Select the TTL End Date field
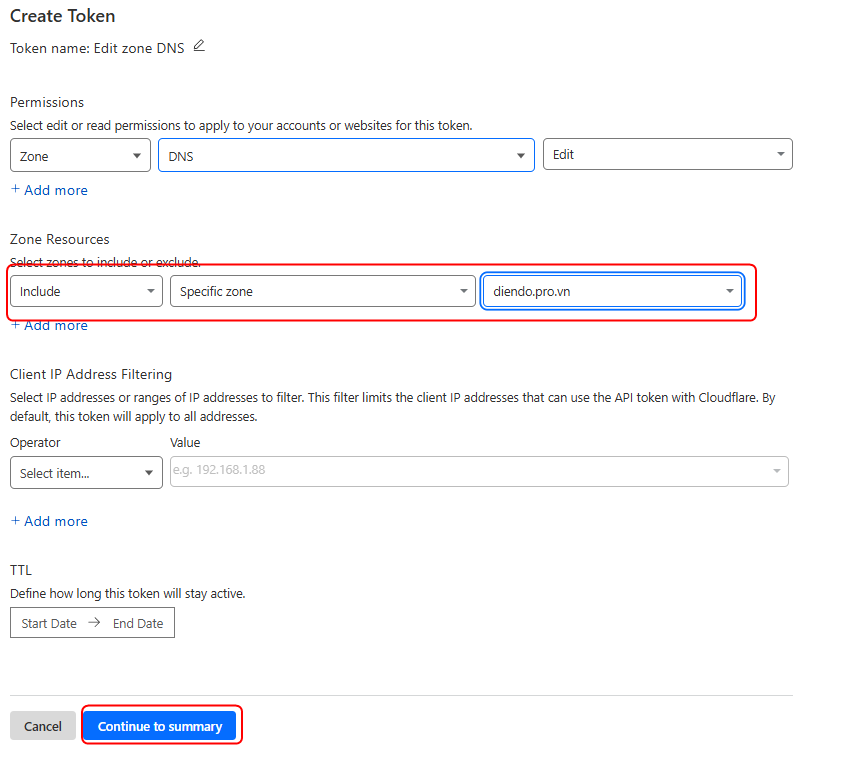844x757 pixels. [x=138, y=623]
